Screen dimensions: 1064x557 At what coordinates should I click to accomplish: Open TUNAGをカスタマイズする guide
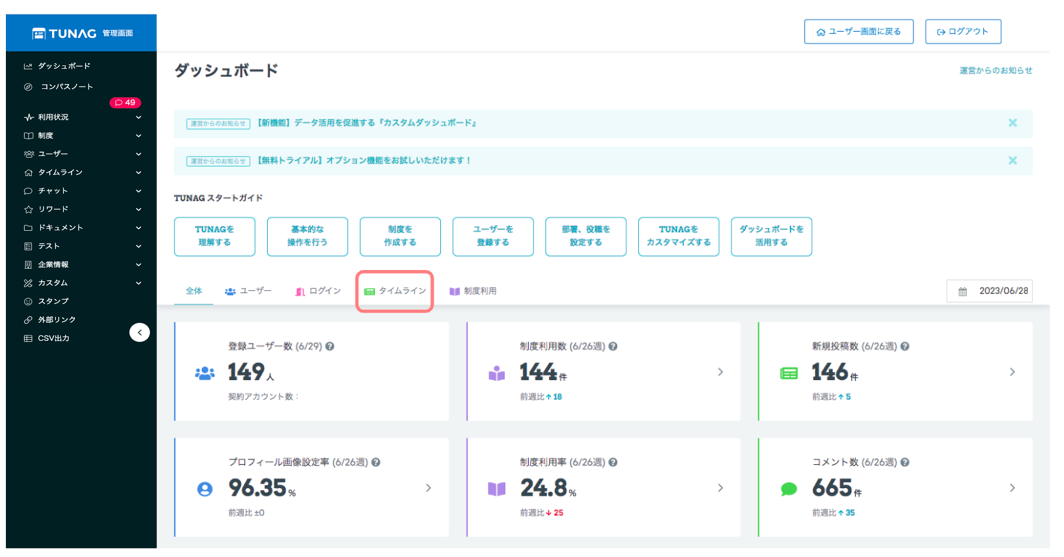click(x=679, y=236)
